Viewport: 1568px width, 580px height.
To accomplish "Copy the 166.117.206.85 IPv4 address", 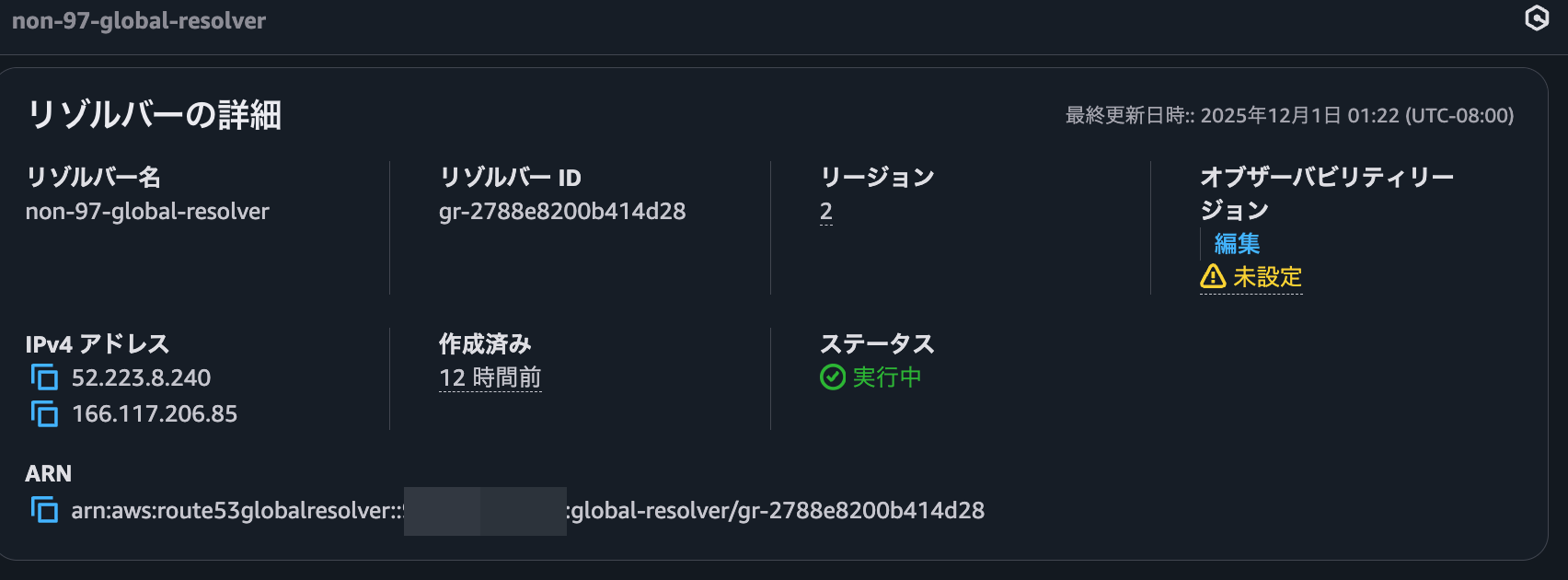I will pos(44,414).
